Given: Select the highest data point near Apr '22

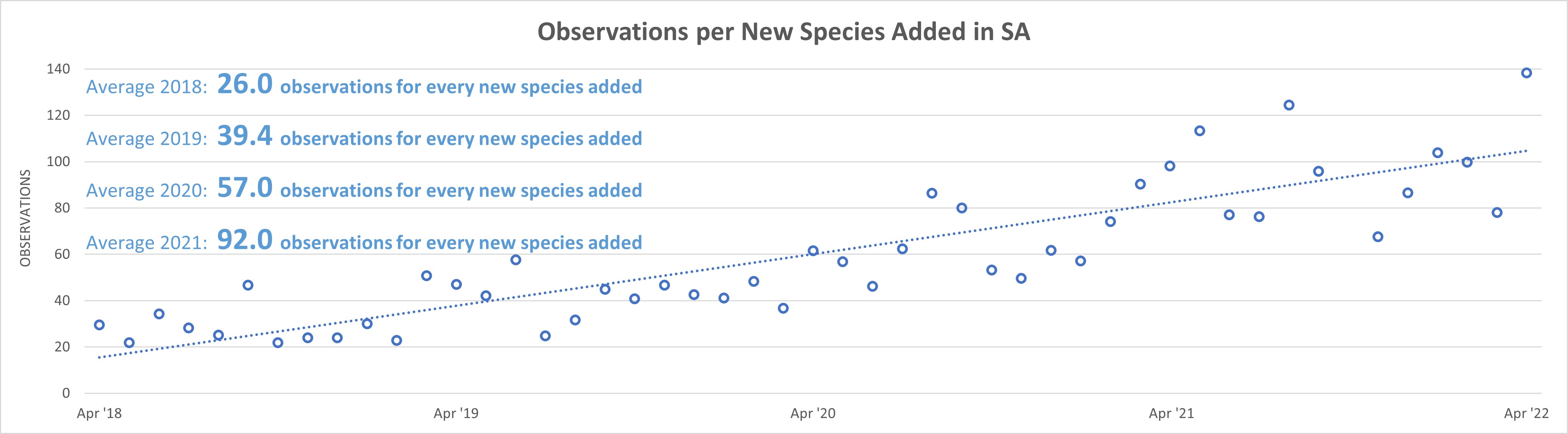Looking at the screenshot, I should [x=1527, y=73].
